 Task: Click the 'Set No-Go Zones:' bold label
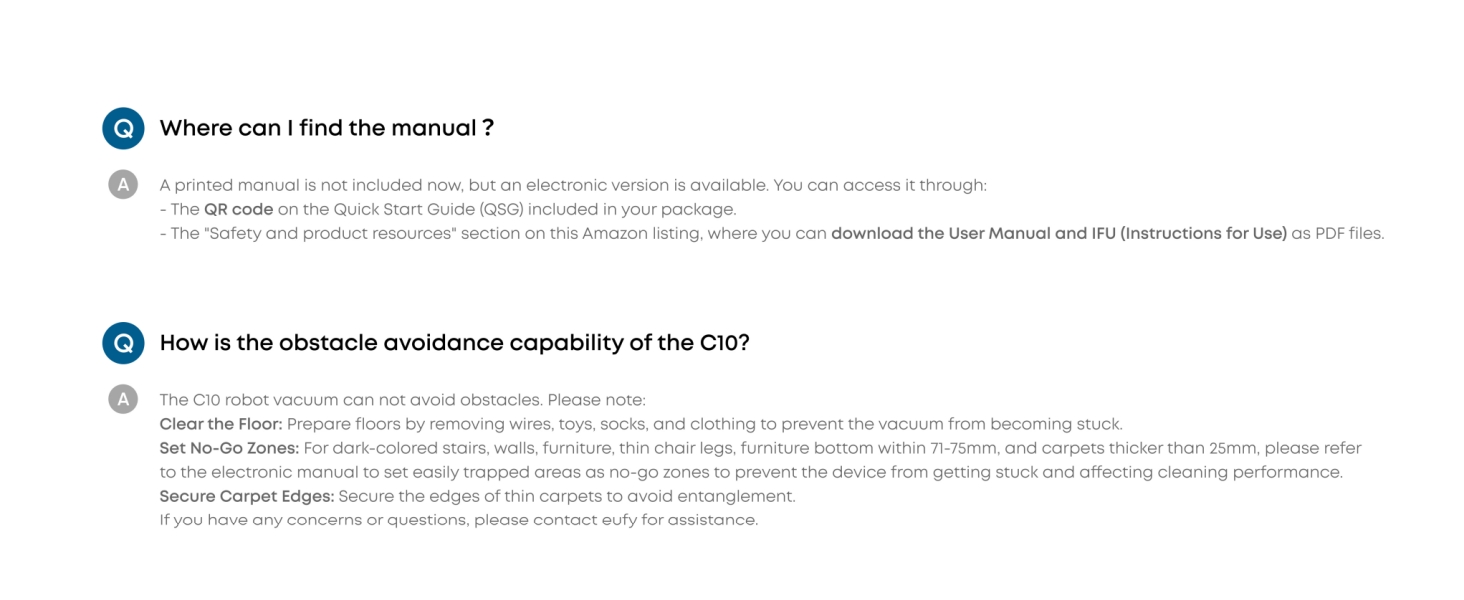click(x=229, y=448)
